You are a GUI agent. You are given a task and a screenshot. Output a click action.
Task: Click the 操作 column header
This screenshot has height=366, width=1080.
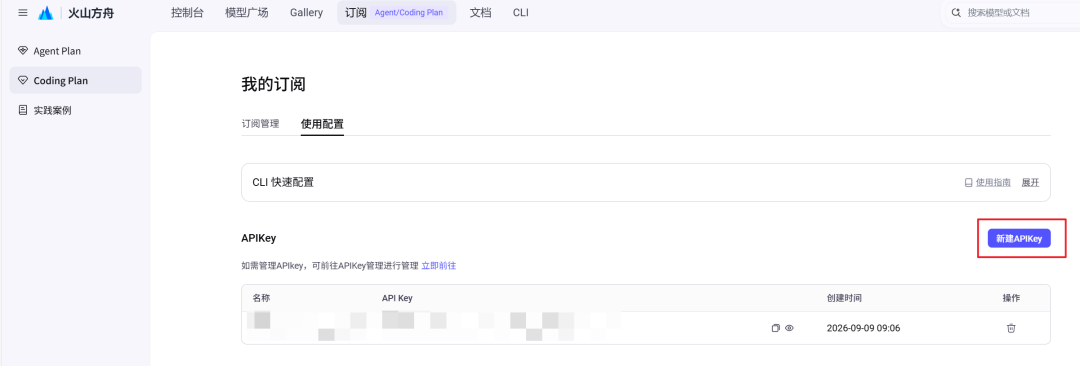coord(1011,298)
